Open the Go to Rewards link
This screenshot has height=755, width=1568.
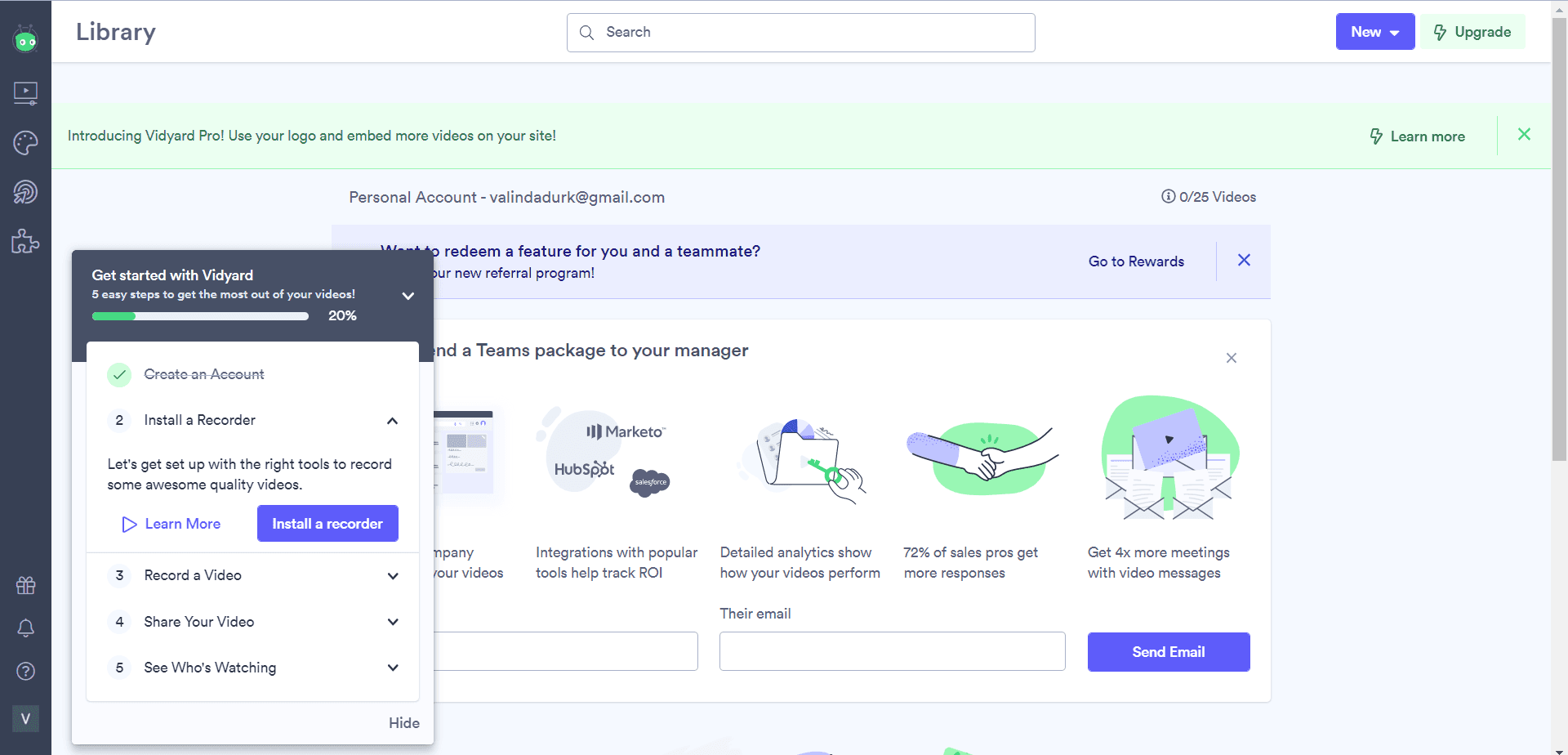coord(1136,261)
